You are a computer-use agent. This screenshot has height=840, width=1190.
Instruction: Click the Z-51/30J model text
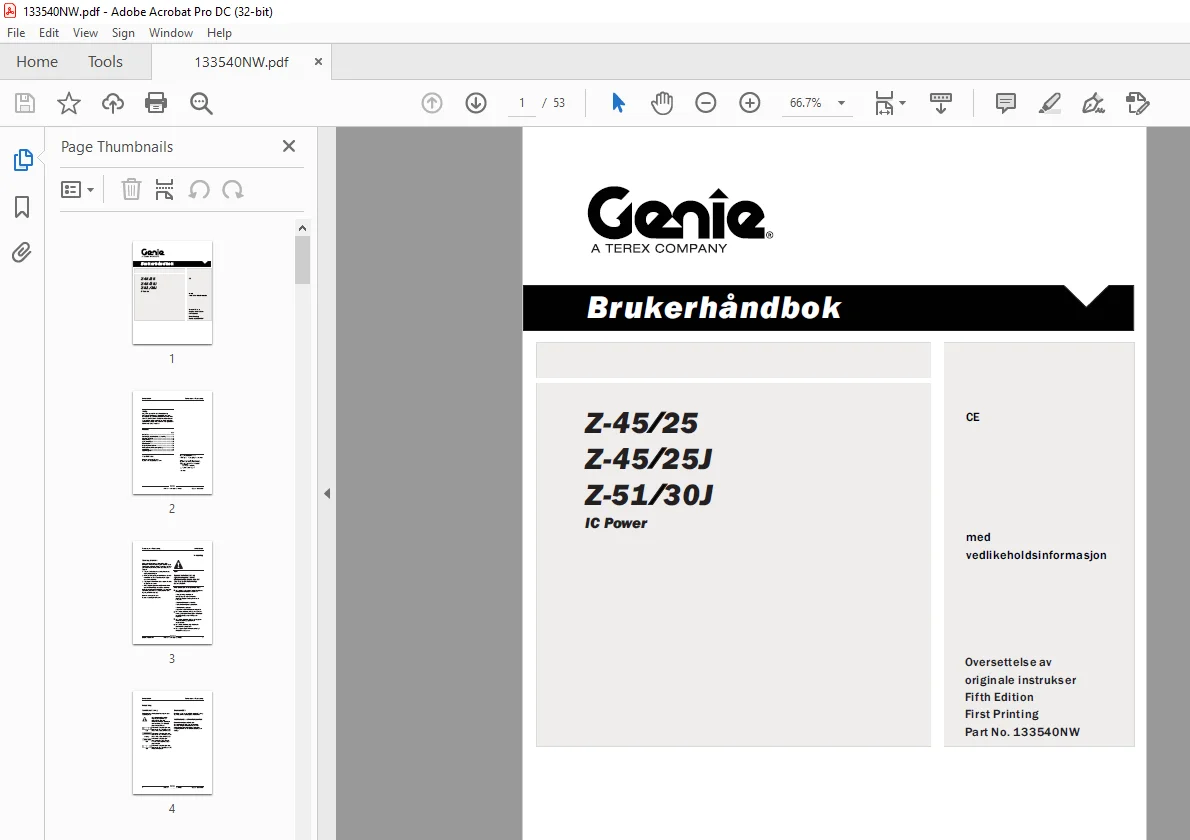point(649,495)
